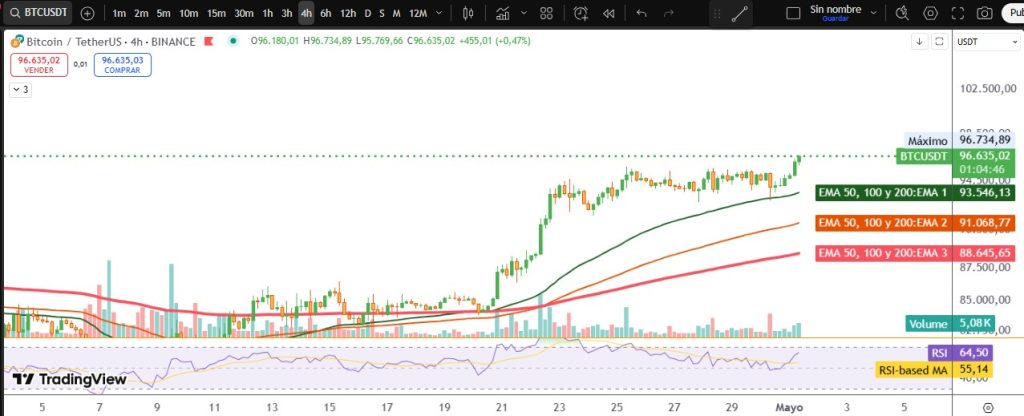This screenshot has width=1024, height=416.
Task: Collapse the indicator legend showing 3
Action: [20, 90]
